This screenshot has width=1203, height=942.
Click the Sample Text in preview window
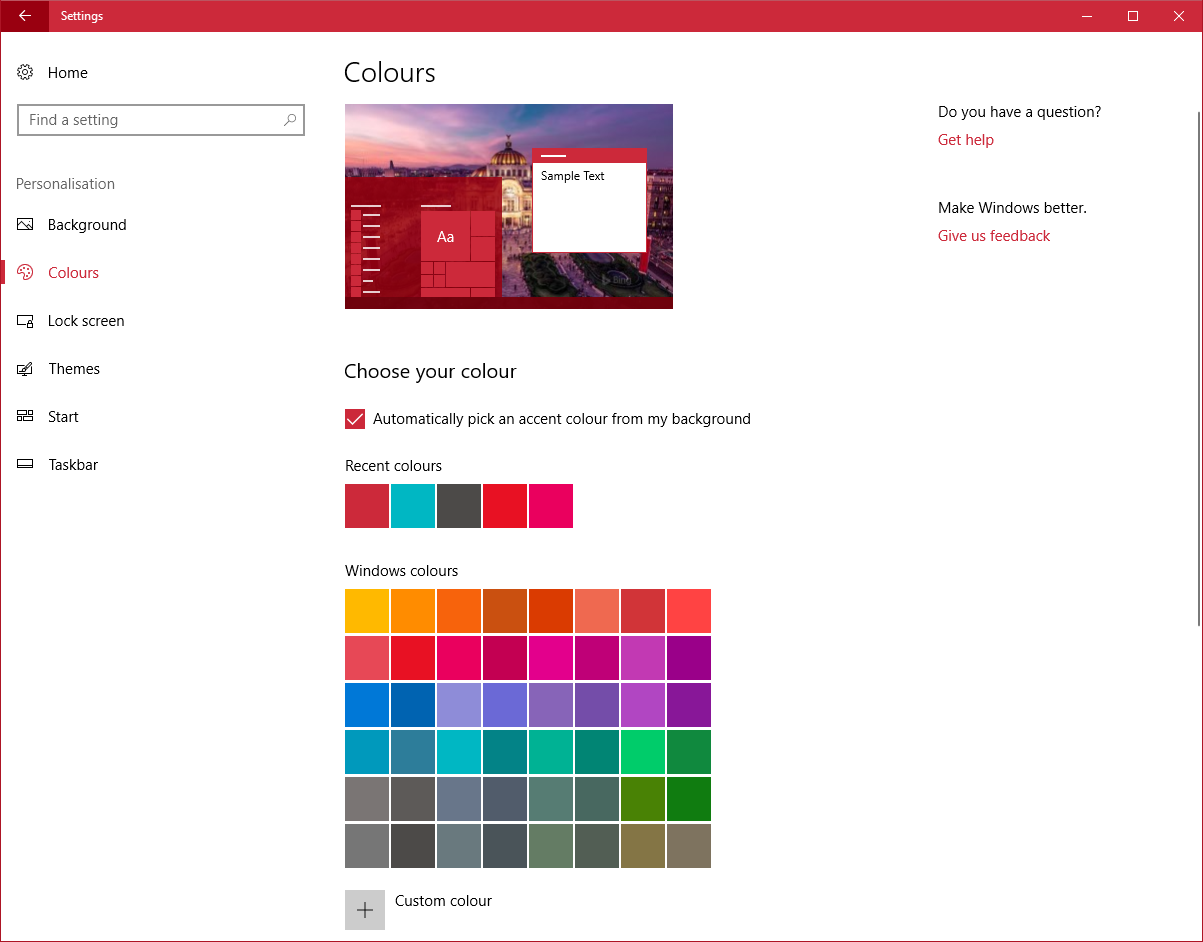pos(573,176)
